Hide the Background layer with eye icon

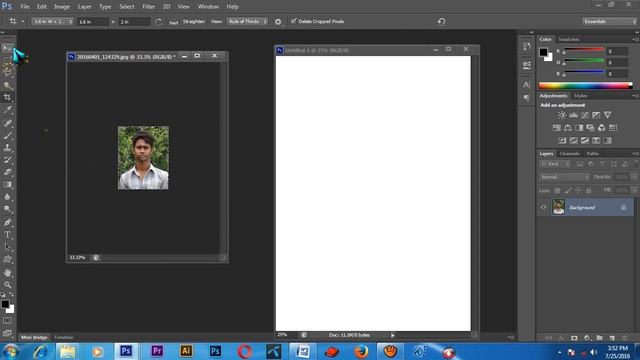point(543,207)
